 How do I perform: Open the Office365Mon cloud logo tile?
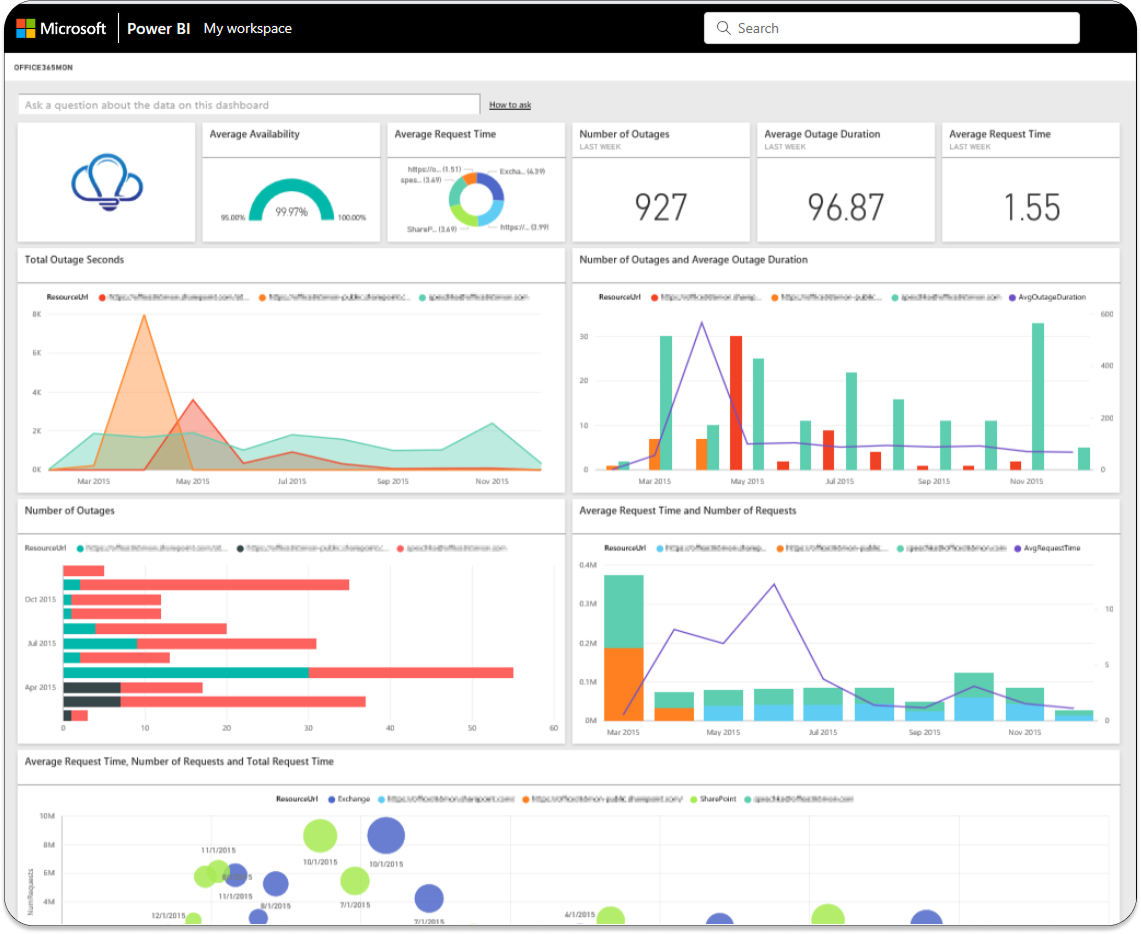pos(105,183)
